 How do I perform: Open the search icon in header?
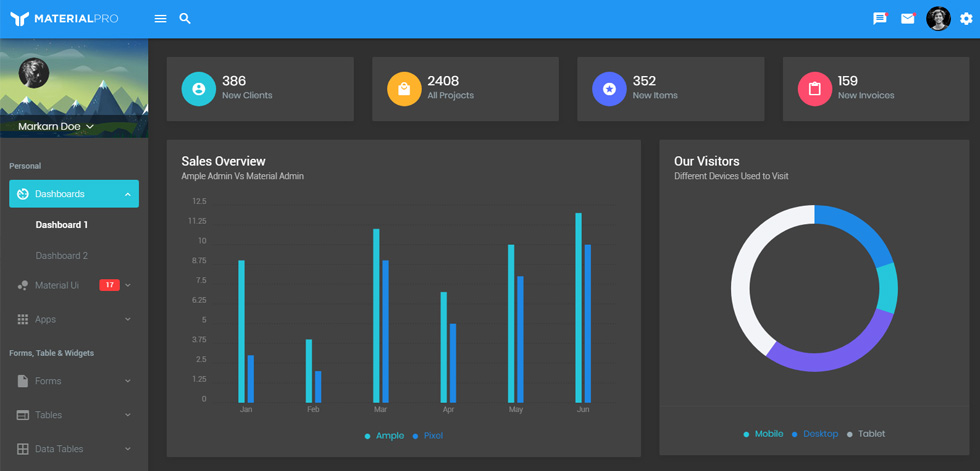[x=185, y=19]
